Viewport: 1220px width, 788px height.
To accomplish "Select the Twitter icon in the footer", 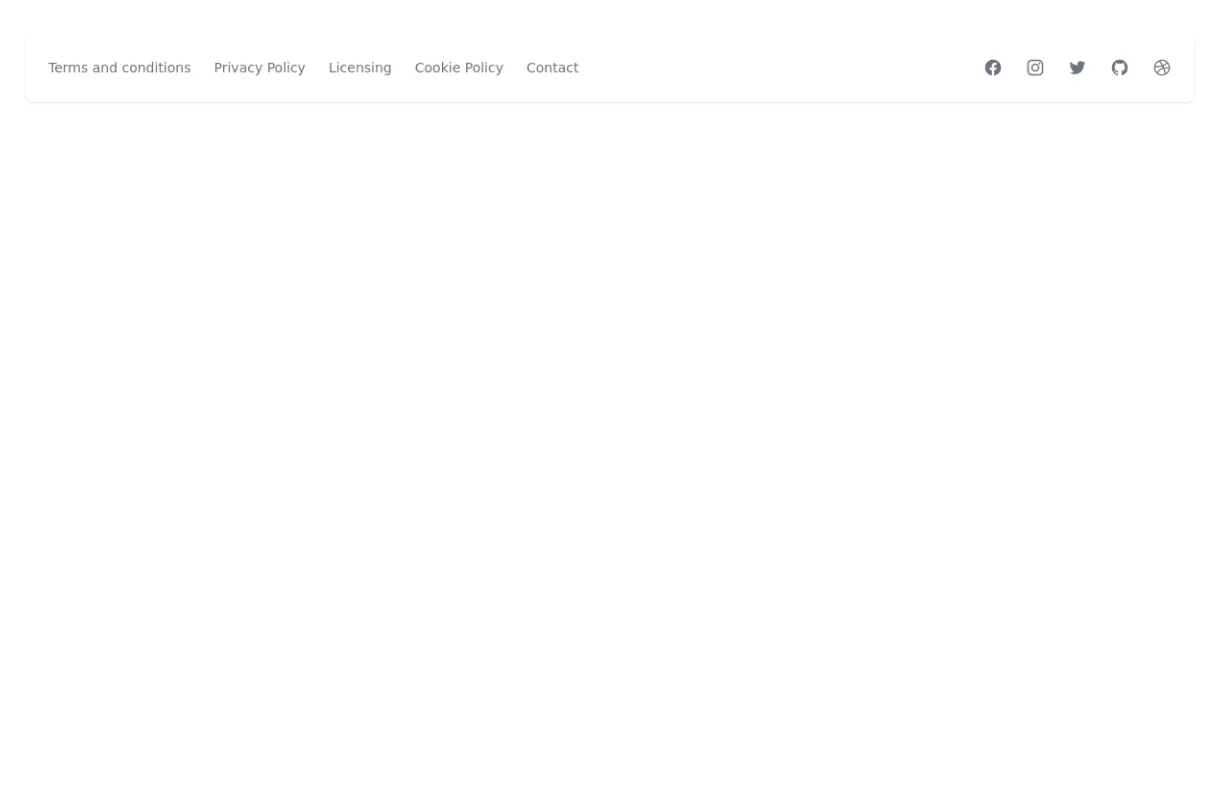I will tap(1077, 67).
